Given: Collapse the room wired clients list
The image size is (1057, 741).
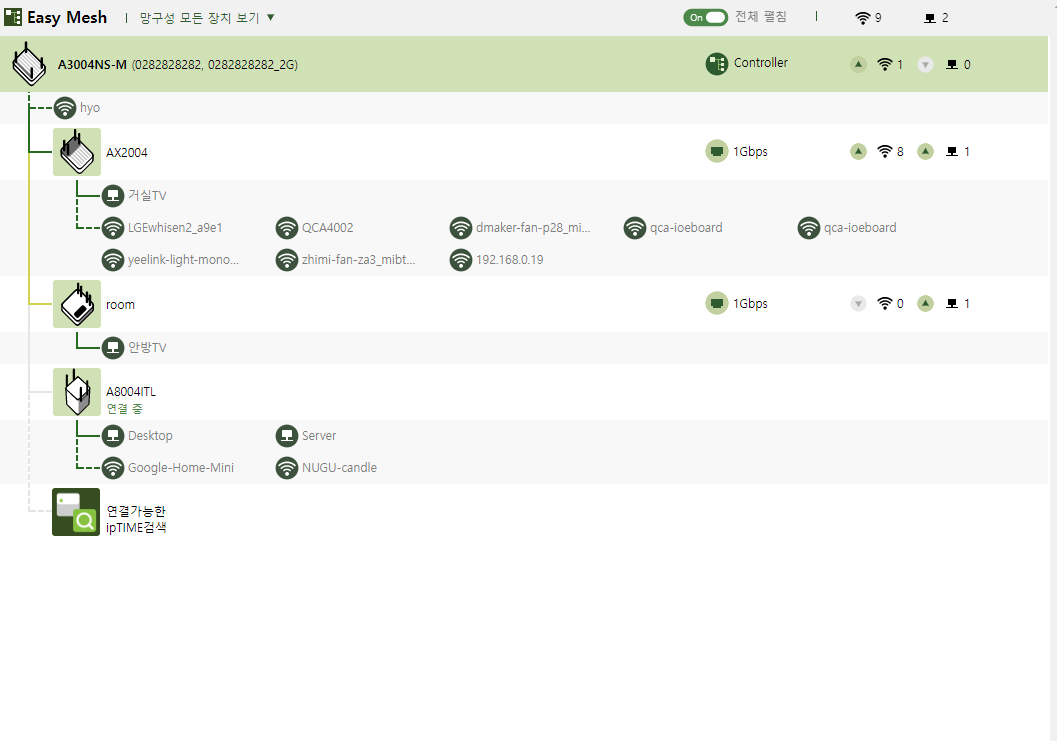Looking at the screenshot, I should tap(926, 303).
